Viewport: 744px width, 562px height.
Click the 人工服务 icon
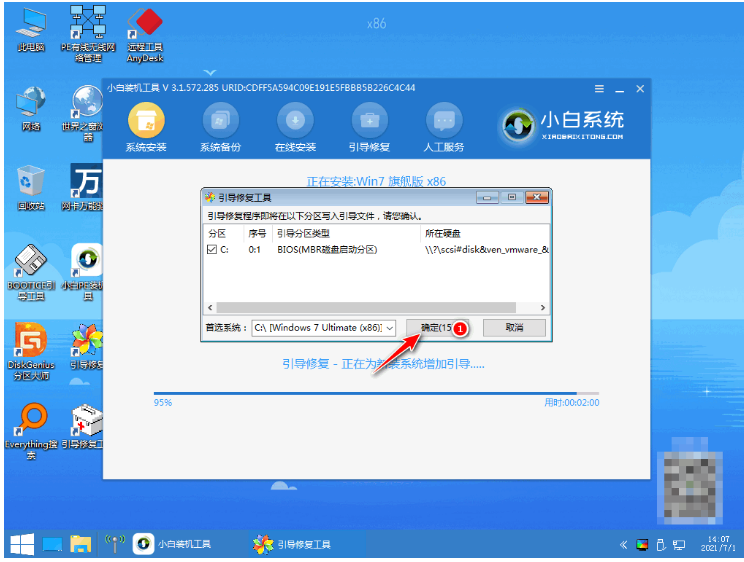coord(445,122)
